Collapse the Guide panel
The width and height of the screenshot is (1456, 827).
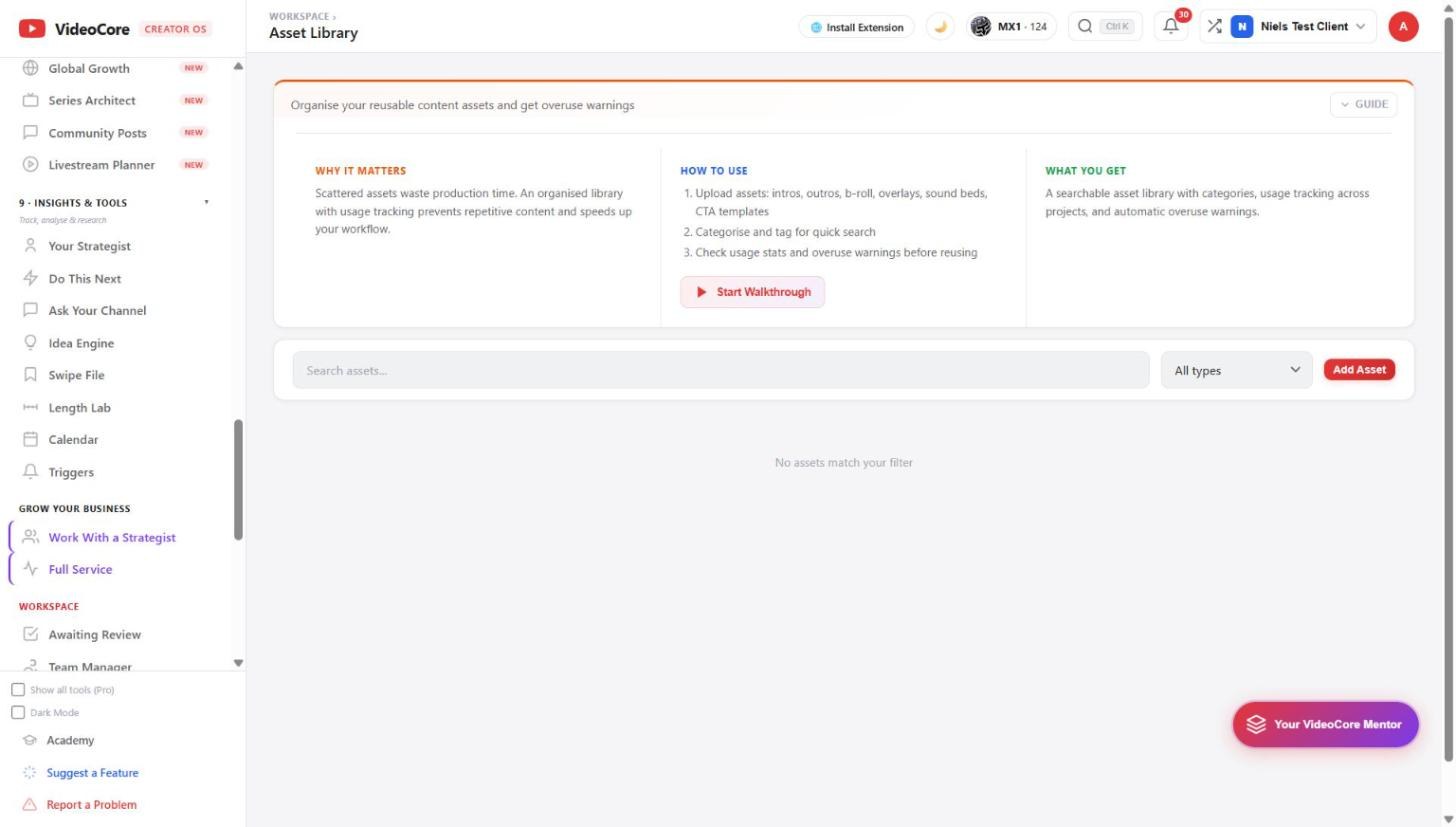pos(1363,104)
